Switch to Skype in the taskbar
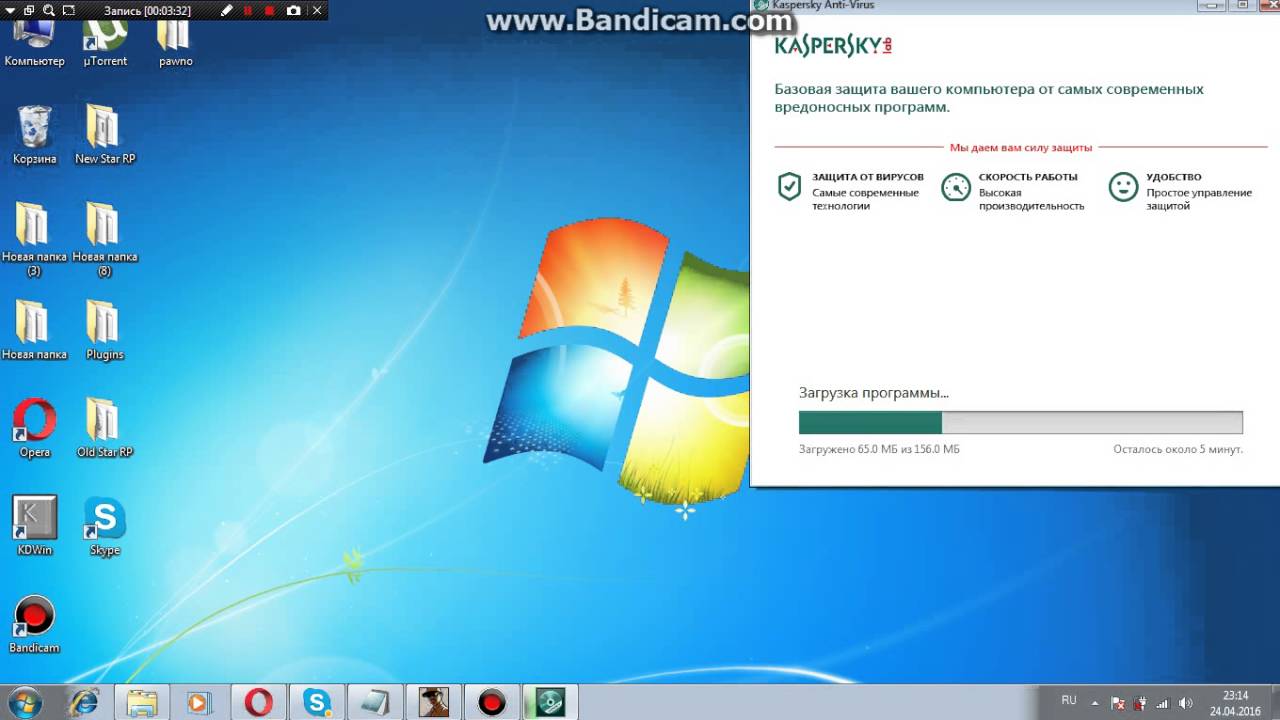1280x720 pixels. pyautogui.click(x=317, y=702)
